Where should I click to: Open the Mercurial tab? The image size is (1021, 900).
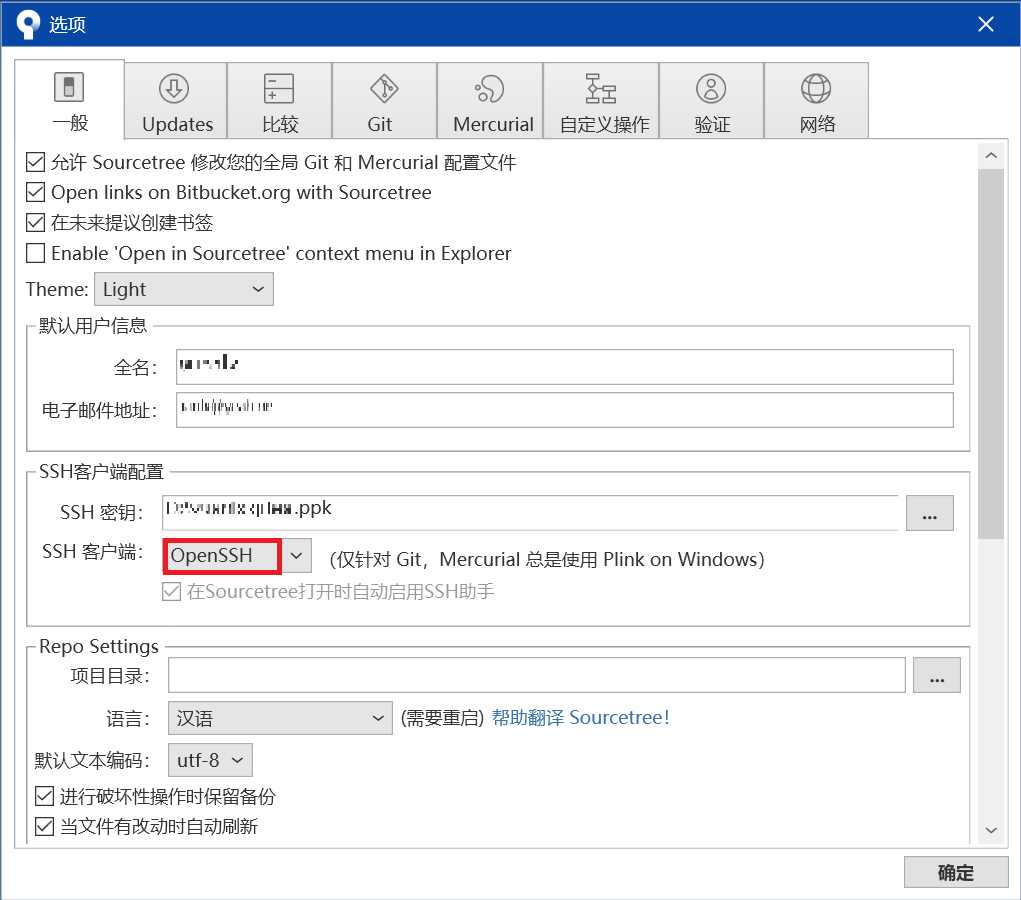click(x=490, y=101)
